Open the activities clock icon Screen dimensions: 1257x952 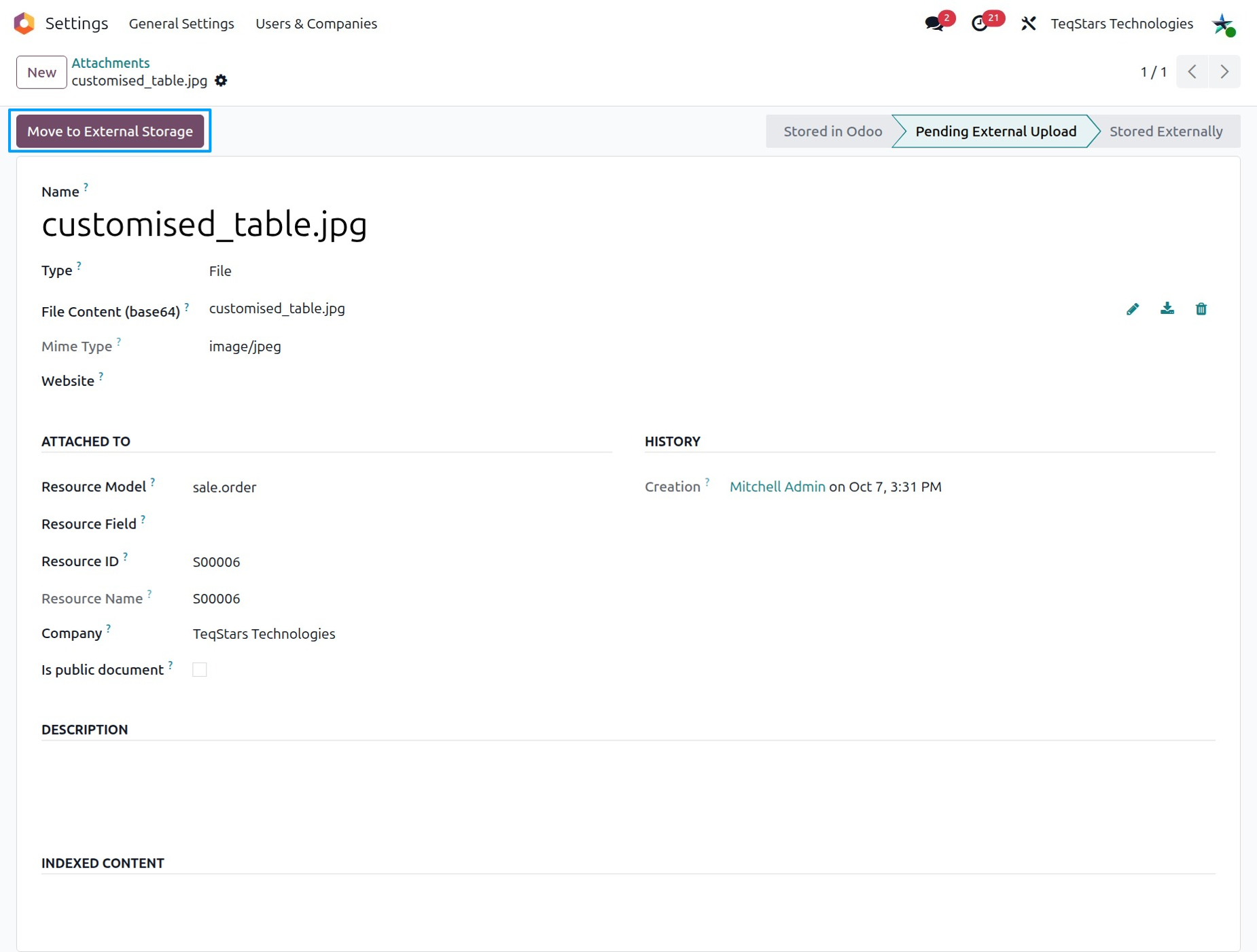[x=980, y=24]
